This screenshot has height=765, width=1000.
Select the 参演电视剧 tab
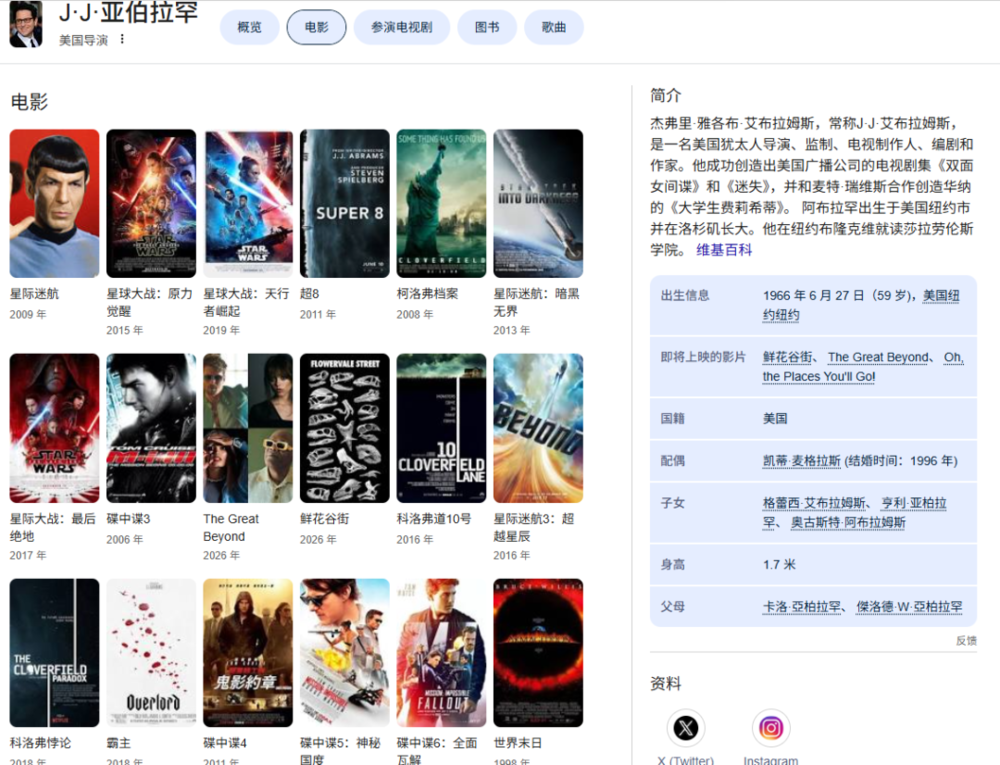[401, 27]
